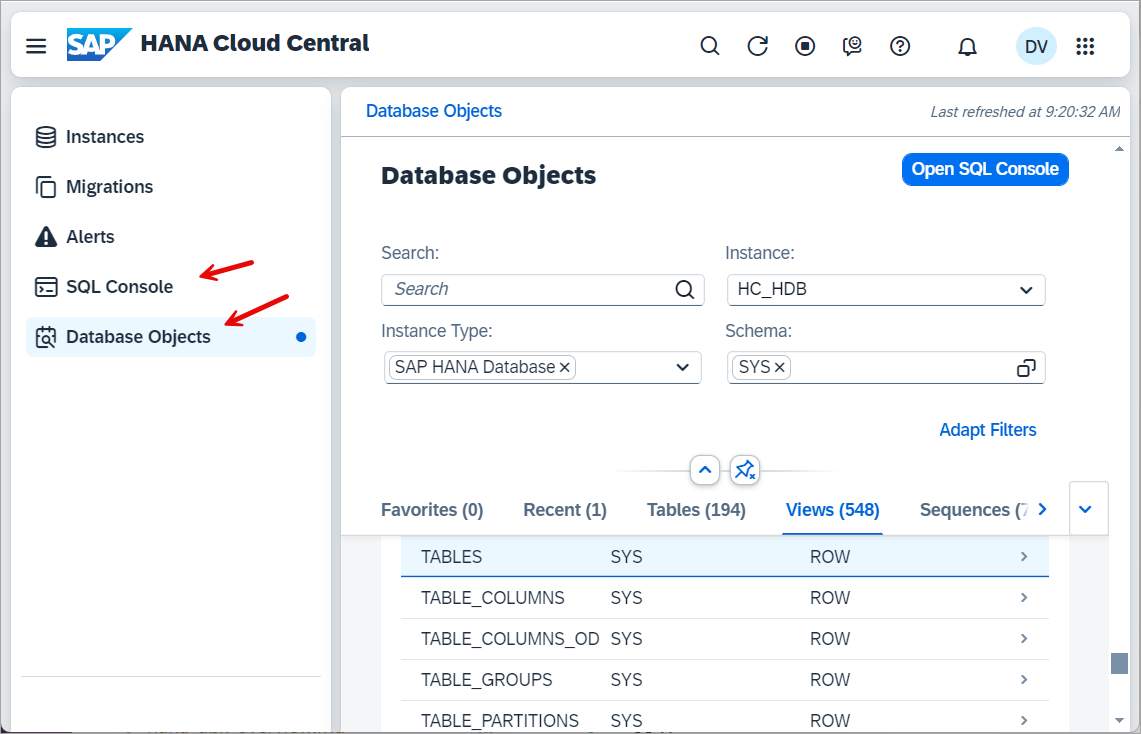Open the Schema value help icon
Image resolution: width=1141 pixels, height=734 pixels.
tap(1026, 368)
